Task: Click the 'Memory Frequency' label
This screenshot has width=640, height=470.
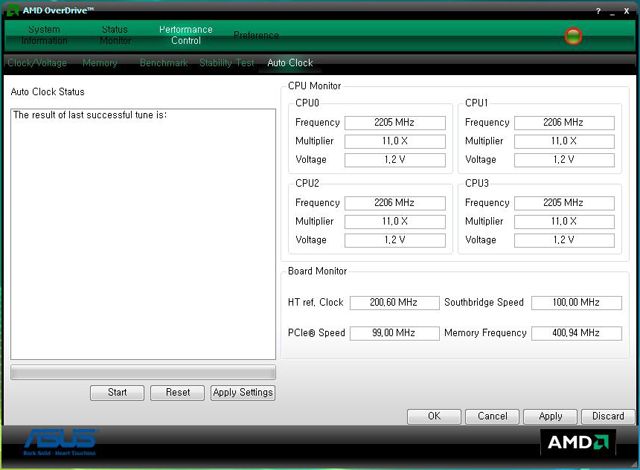Action: 485,333
